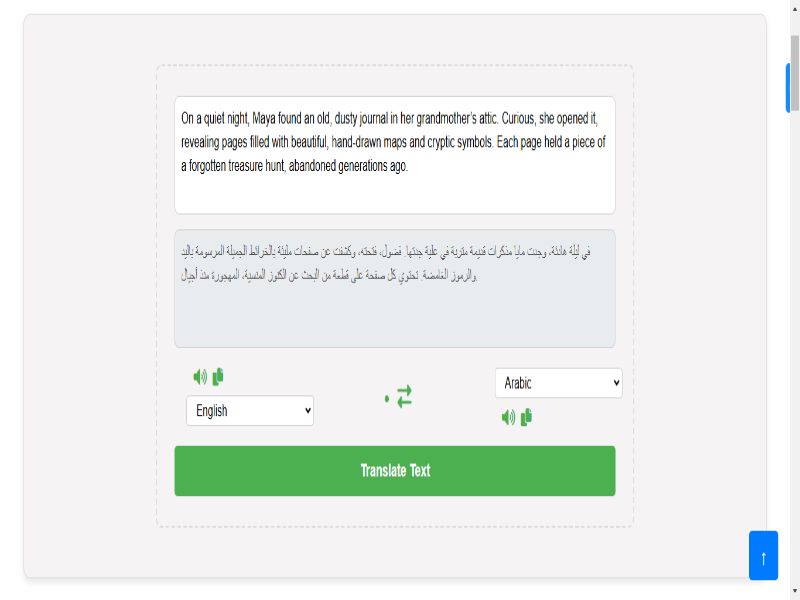
Task: Swap the source and target languages
Action: pos(404,397)
